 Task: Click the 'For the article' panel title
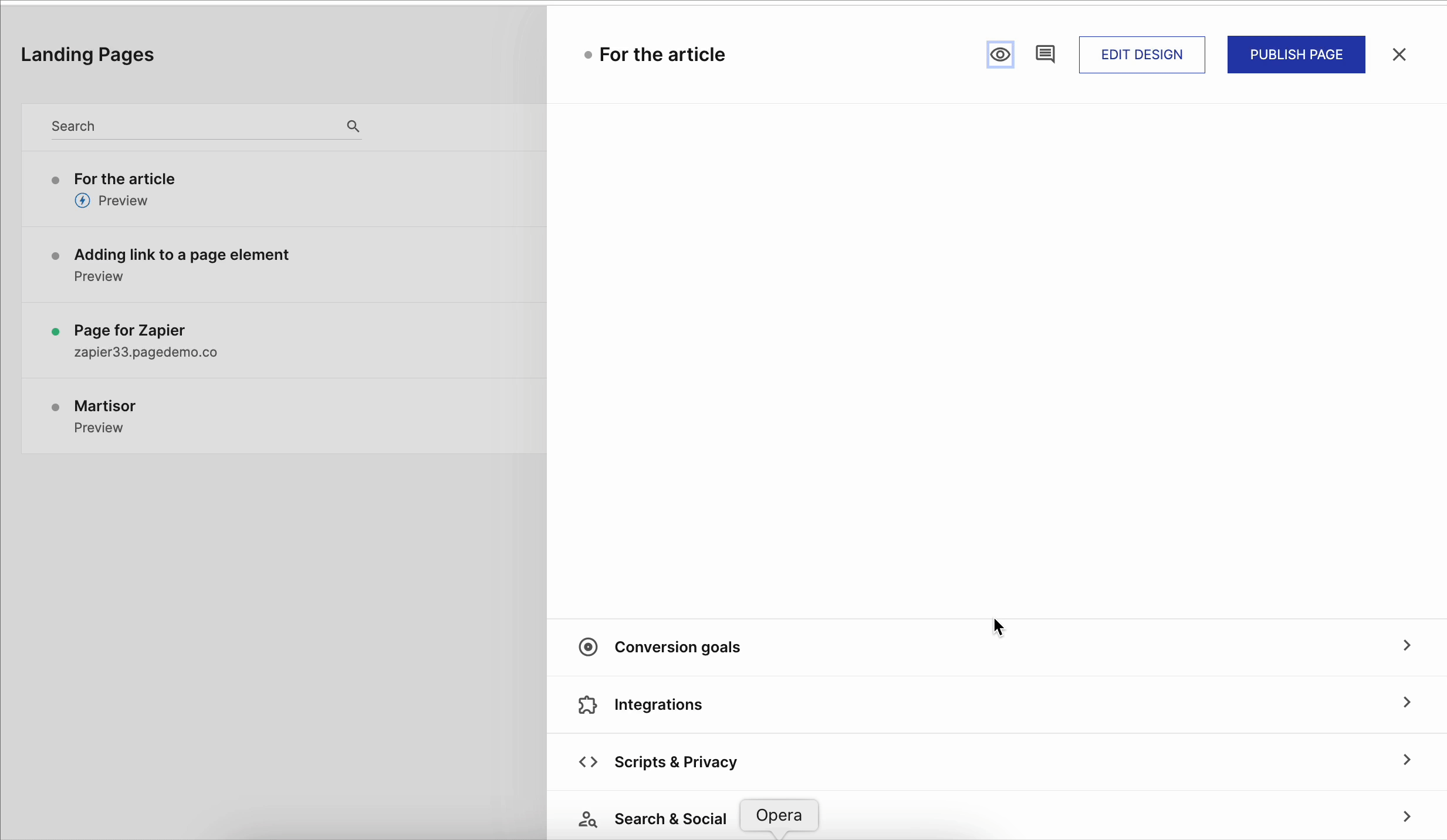pos(662,55)
